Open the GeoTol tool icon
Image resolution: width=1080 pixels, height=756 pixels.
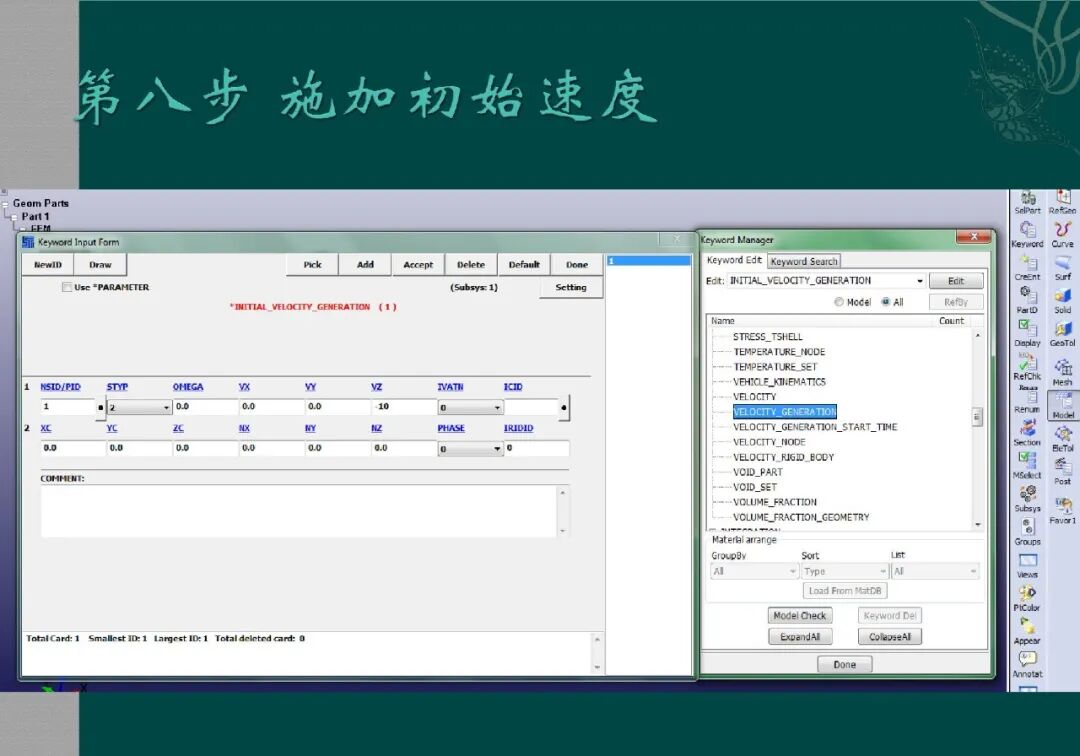(x=1063, y=333)
